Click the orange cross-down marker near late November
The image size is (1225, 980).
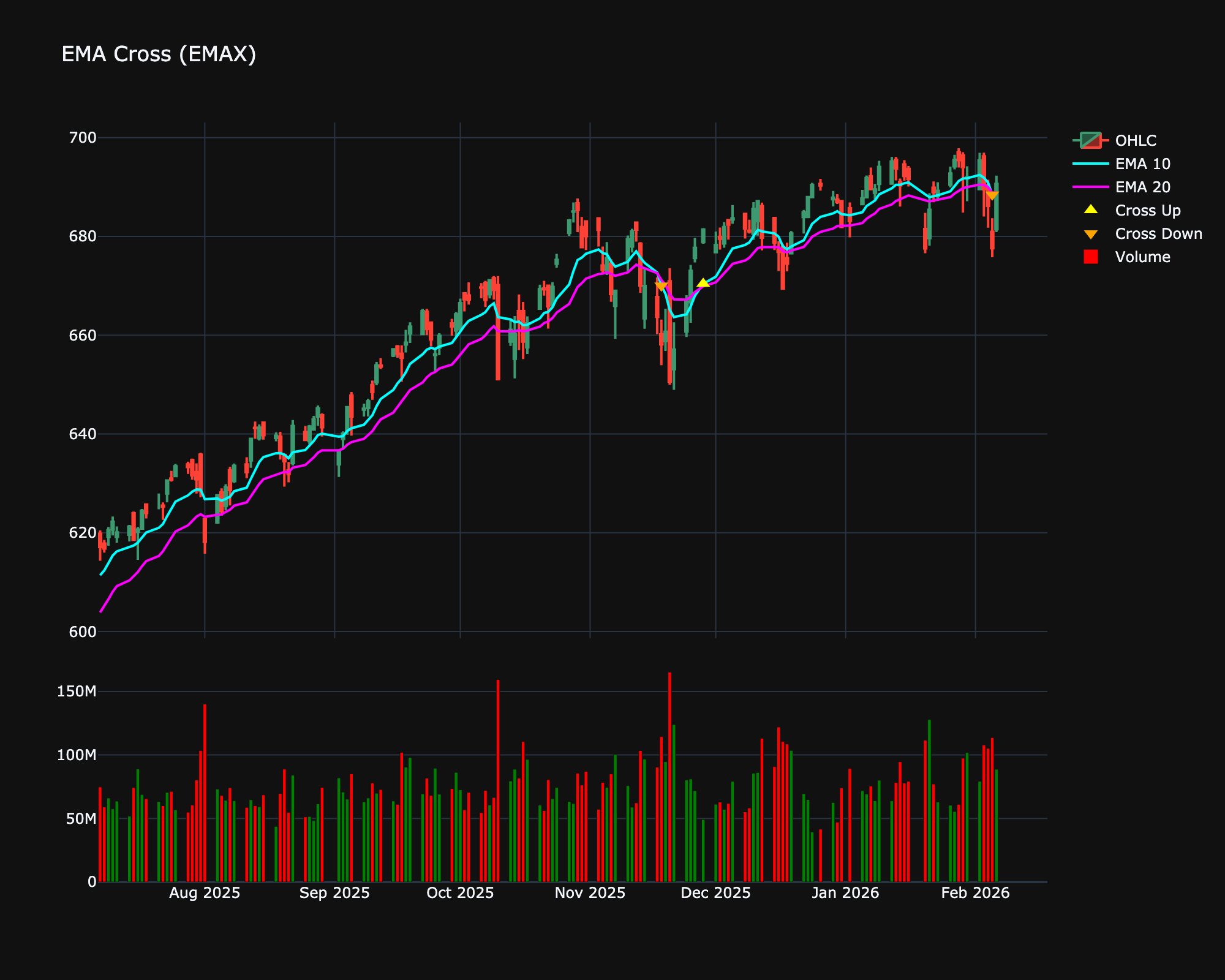pos(661,285)
